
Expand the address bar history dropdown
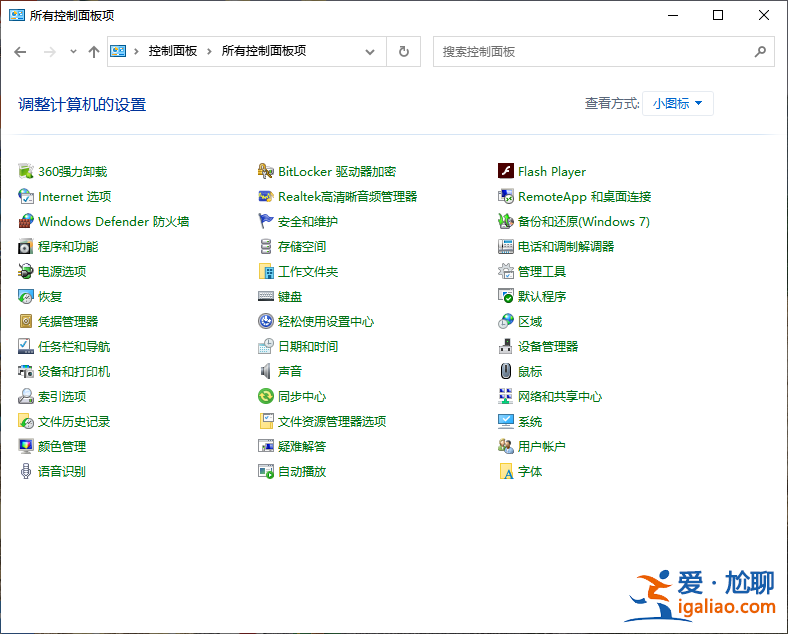(x=370, y=52)
